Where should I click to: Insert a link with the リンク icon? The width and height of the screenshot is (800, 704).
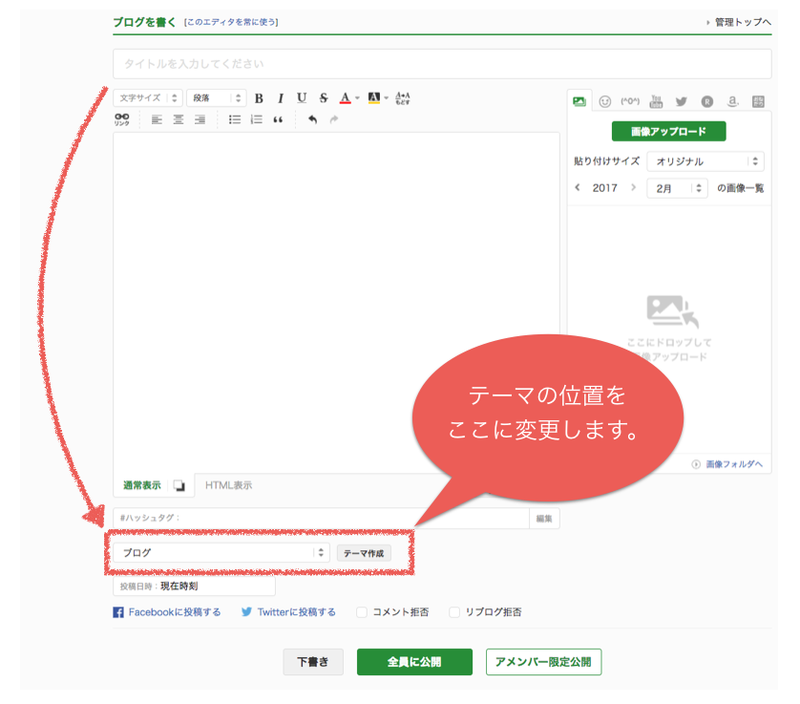coord(121,119)
